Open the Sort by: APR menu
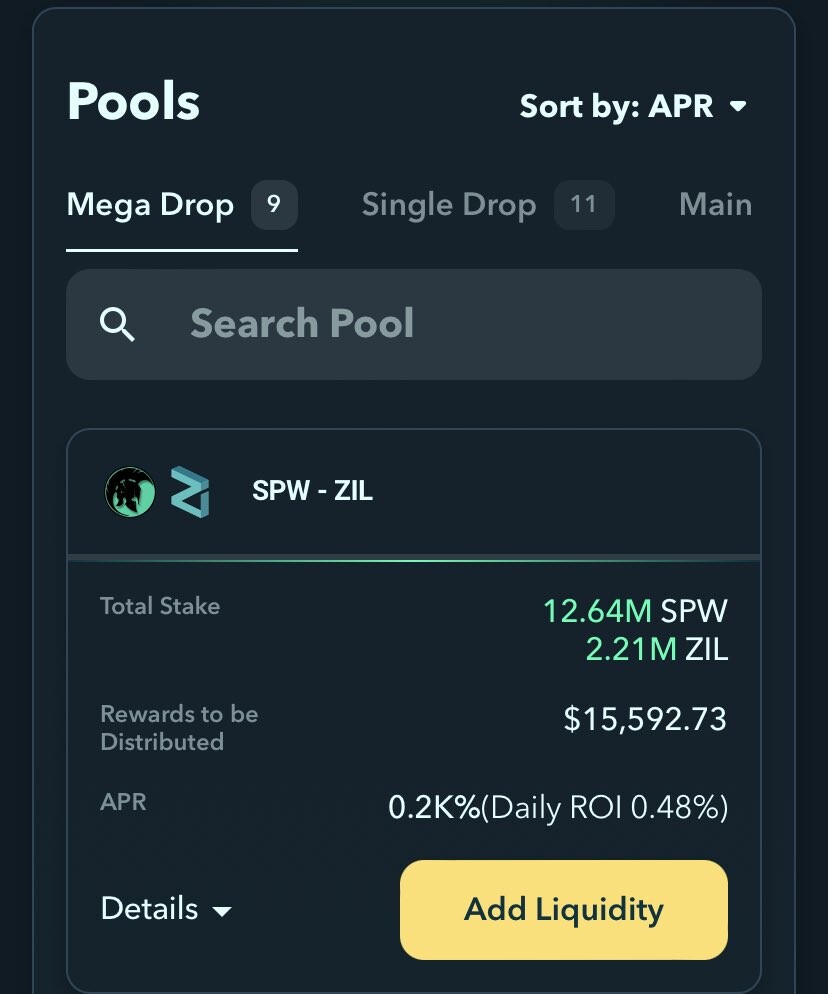828x994 pixels. click(x=633, y=106)
